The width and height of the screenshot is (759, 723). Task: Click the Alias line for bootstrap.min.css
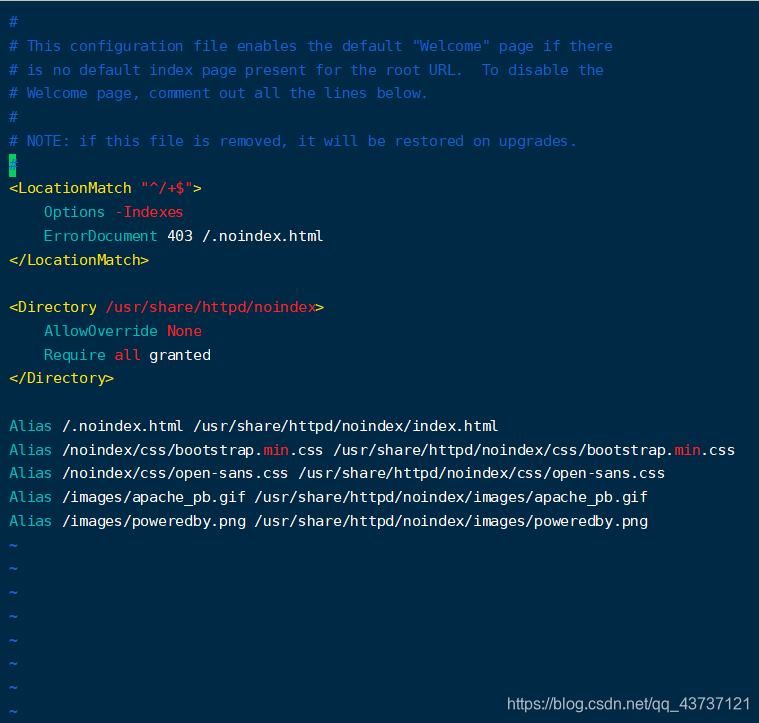[371, 450]
